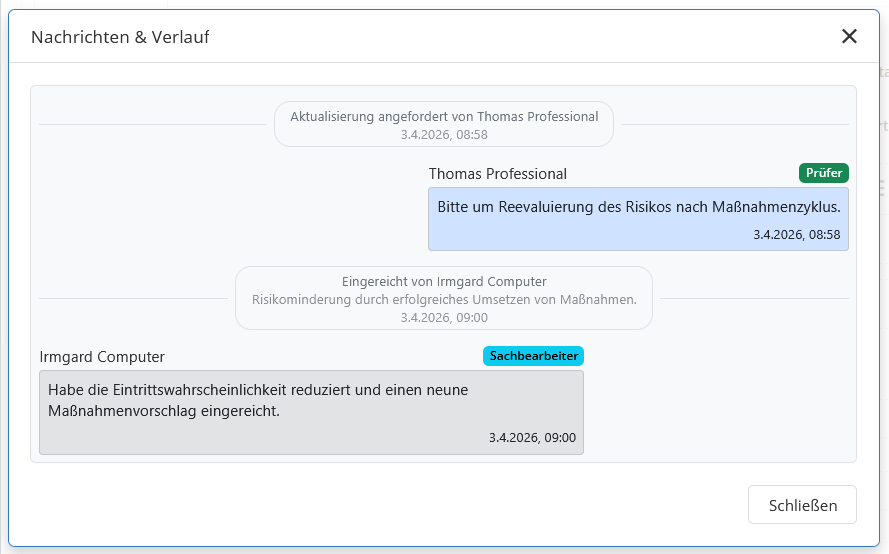Click the Nachrichten & Verlauf dialog title
This screenshot has height=554, width=889.
tap(120, 37)
